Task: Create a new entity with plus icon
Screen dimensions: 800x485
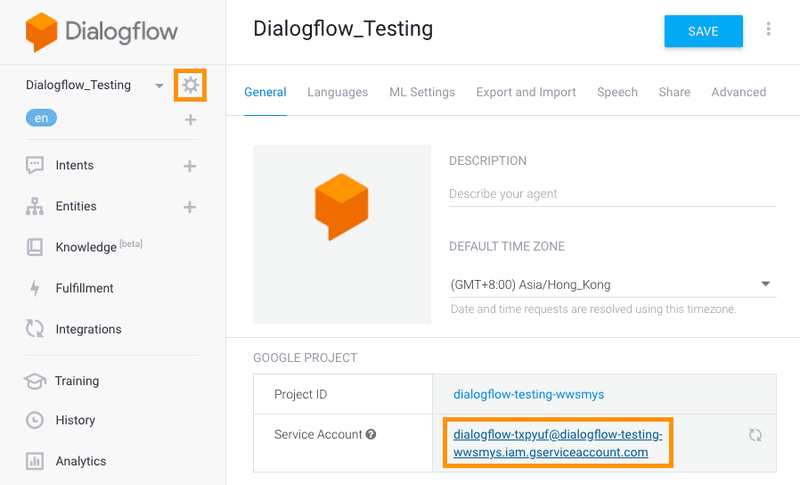Action: 190,207
